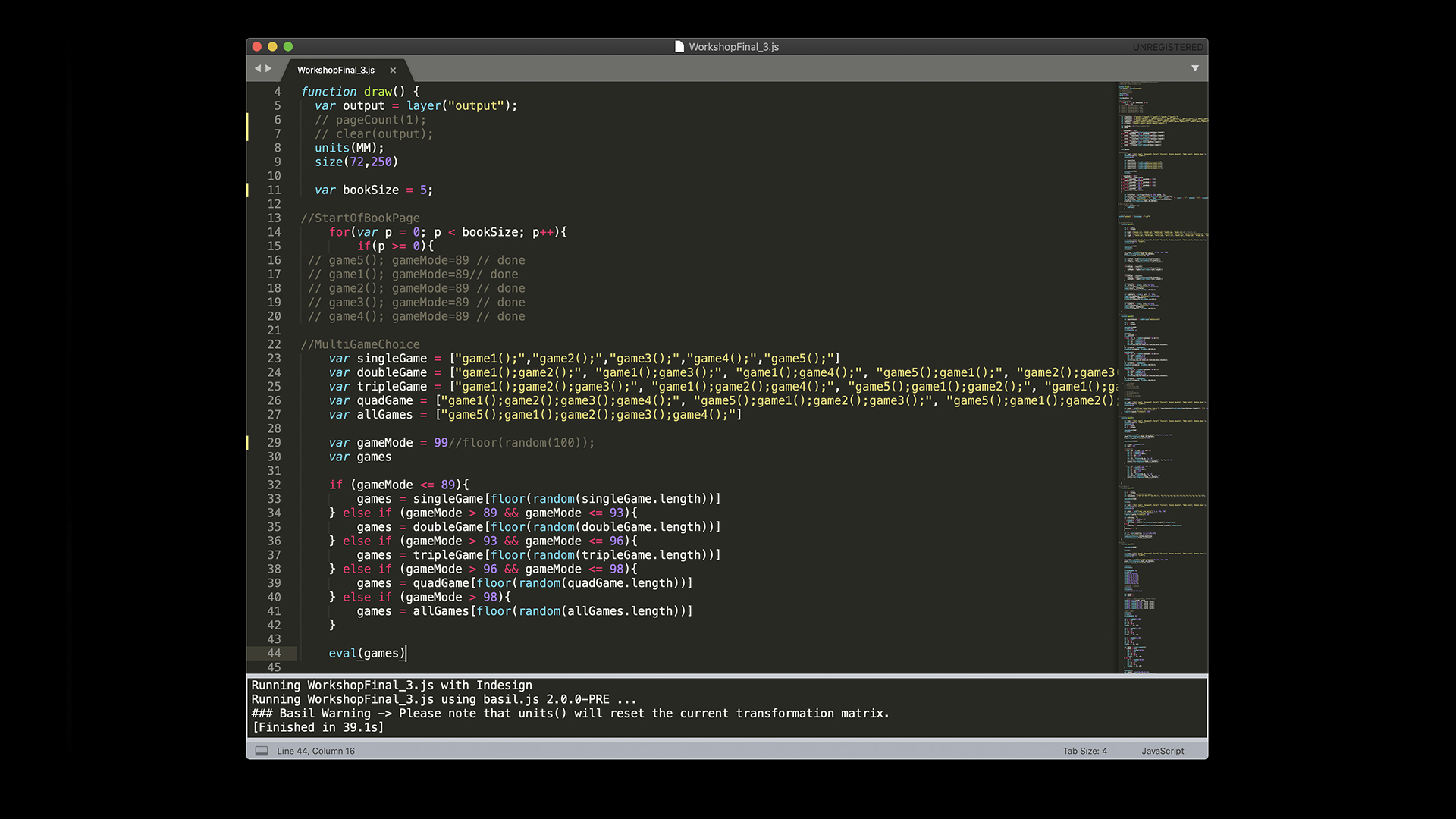Click line number 29 in gutter

click(274, 442)
